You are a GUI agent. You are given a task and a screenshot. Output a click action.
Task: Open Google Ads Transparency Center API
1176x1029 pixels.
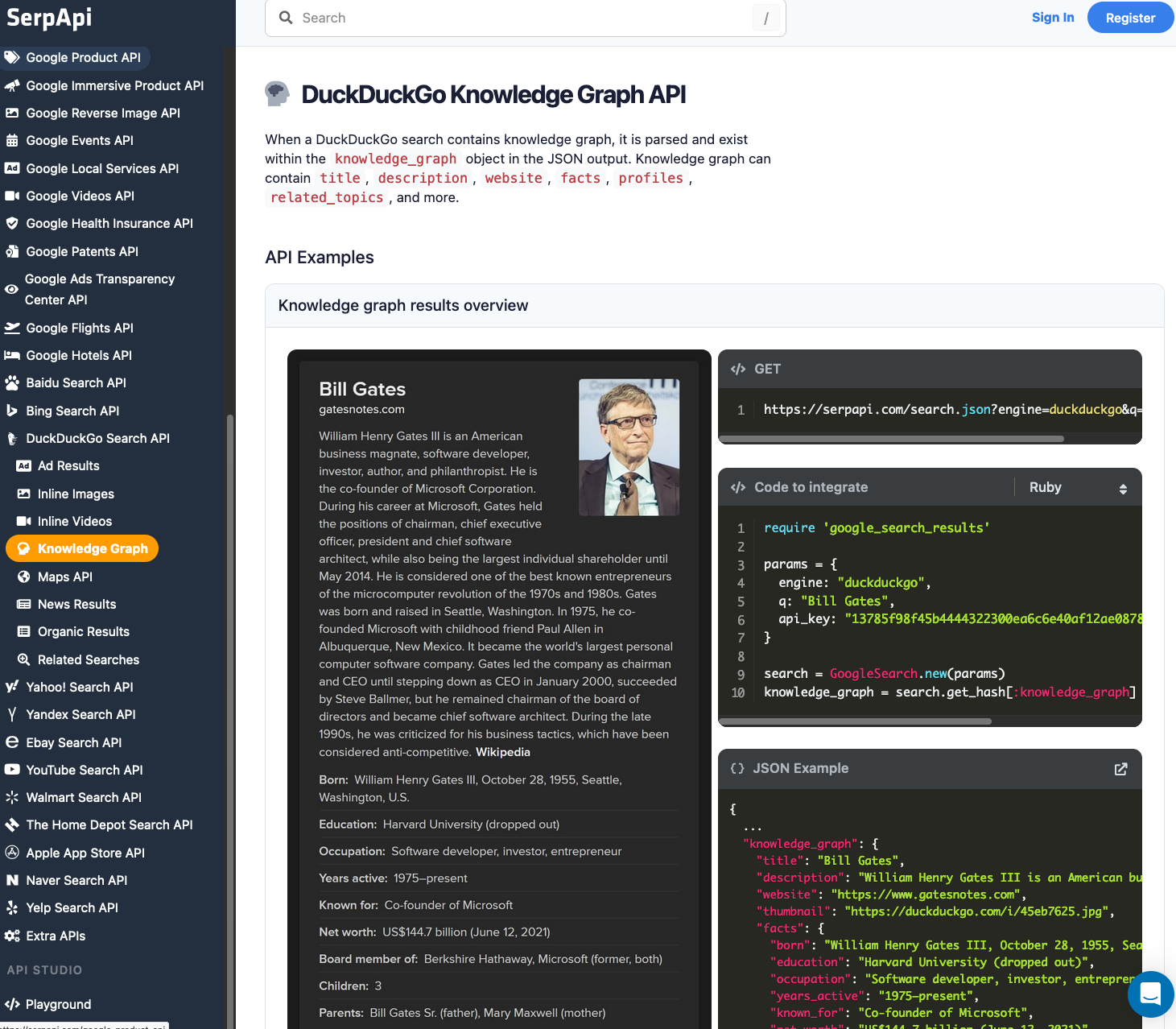[x=99, y=289]
